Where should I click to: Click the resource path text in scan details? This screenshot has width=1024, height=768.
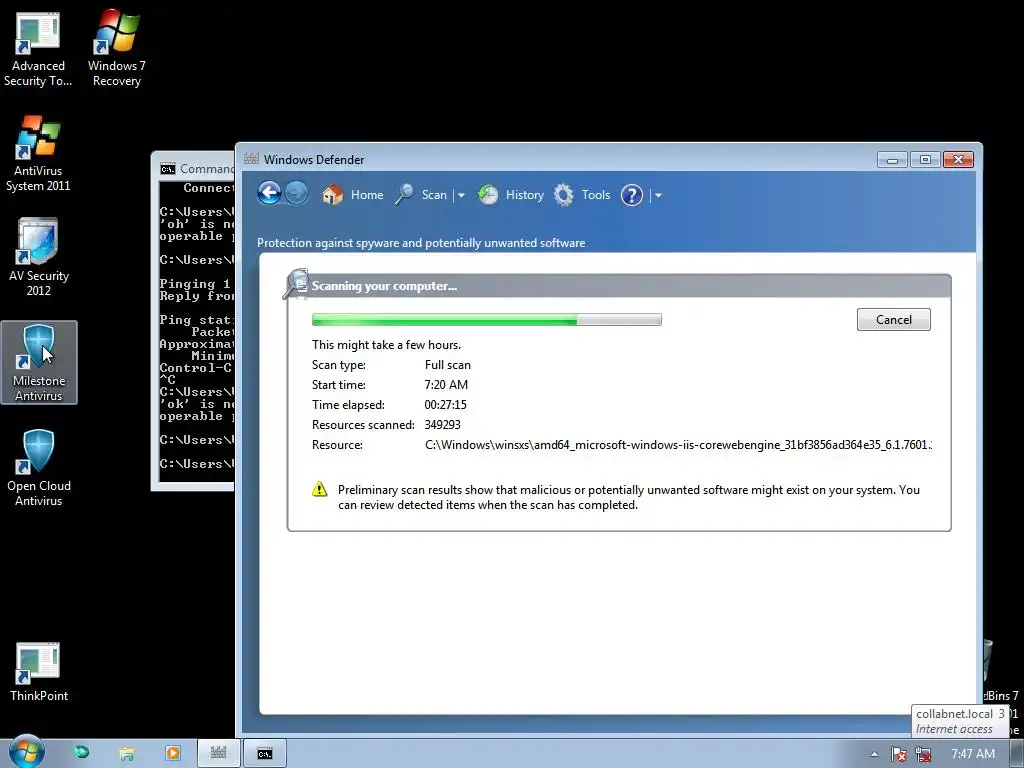point(678,445)
